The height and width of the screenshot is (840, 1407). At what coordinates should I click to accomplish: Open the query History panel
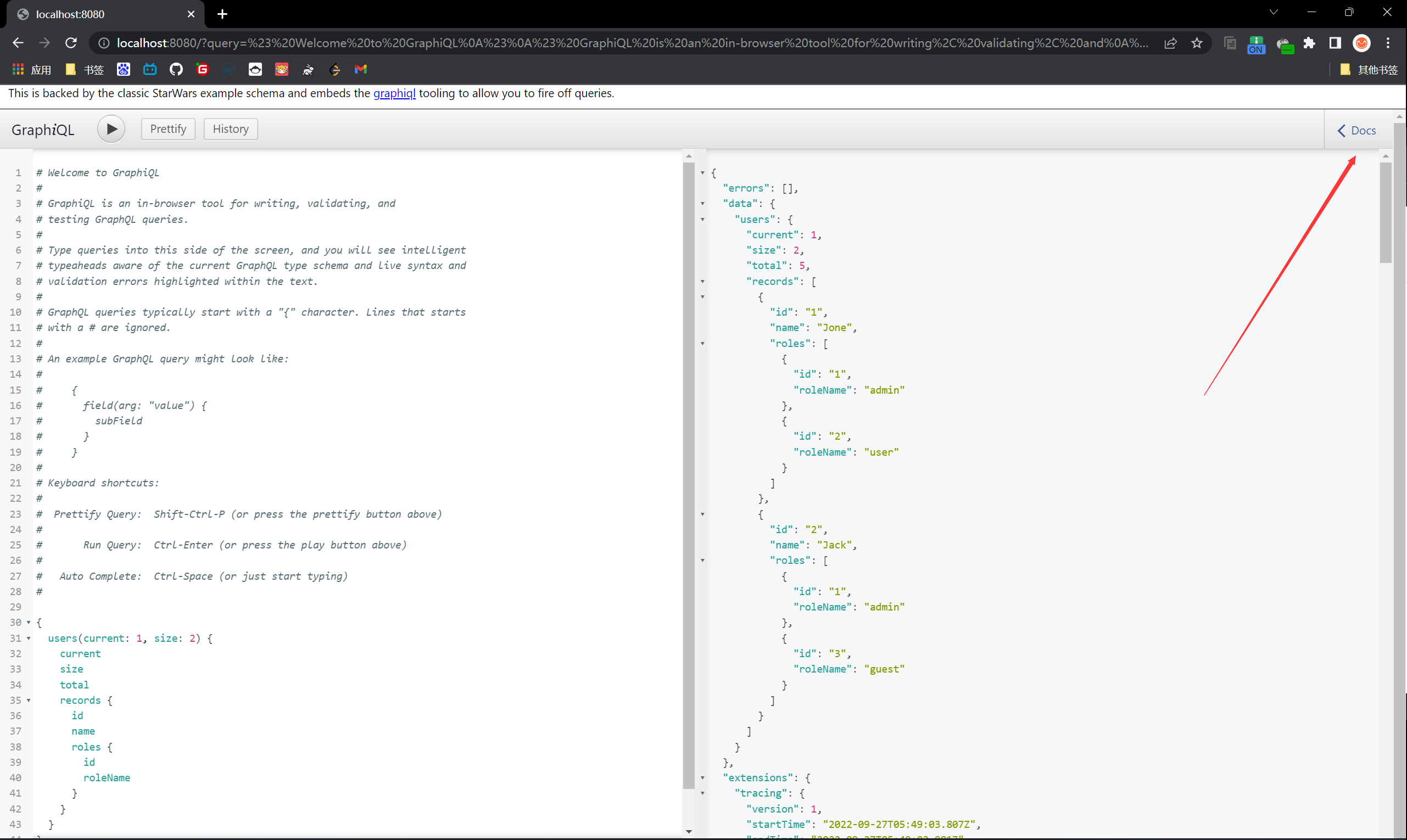pyautogui.click(x=231, y=129)
